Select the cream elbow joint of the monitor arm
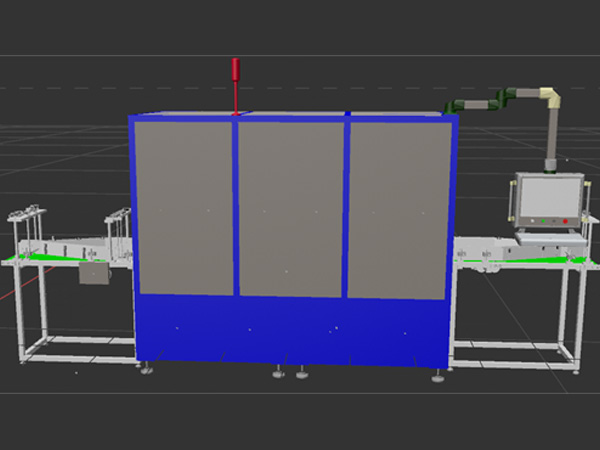Viewport: 600px width, 450px height. [x=549, y=97]
